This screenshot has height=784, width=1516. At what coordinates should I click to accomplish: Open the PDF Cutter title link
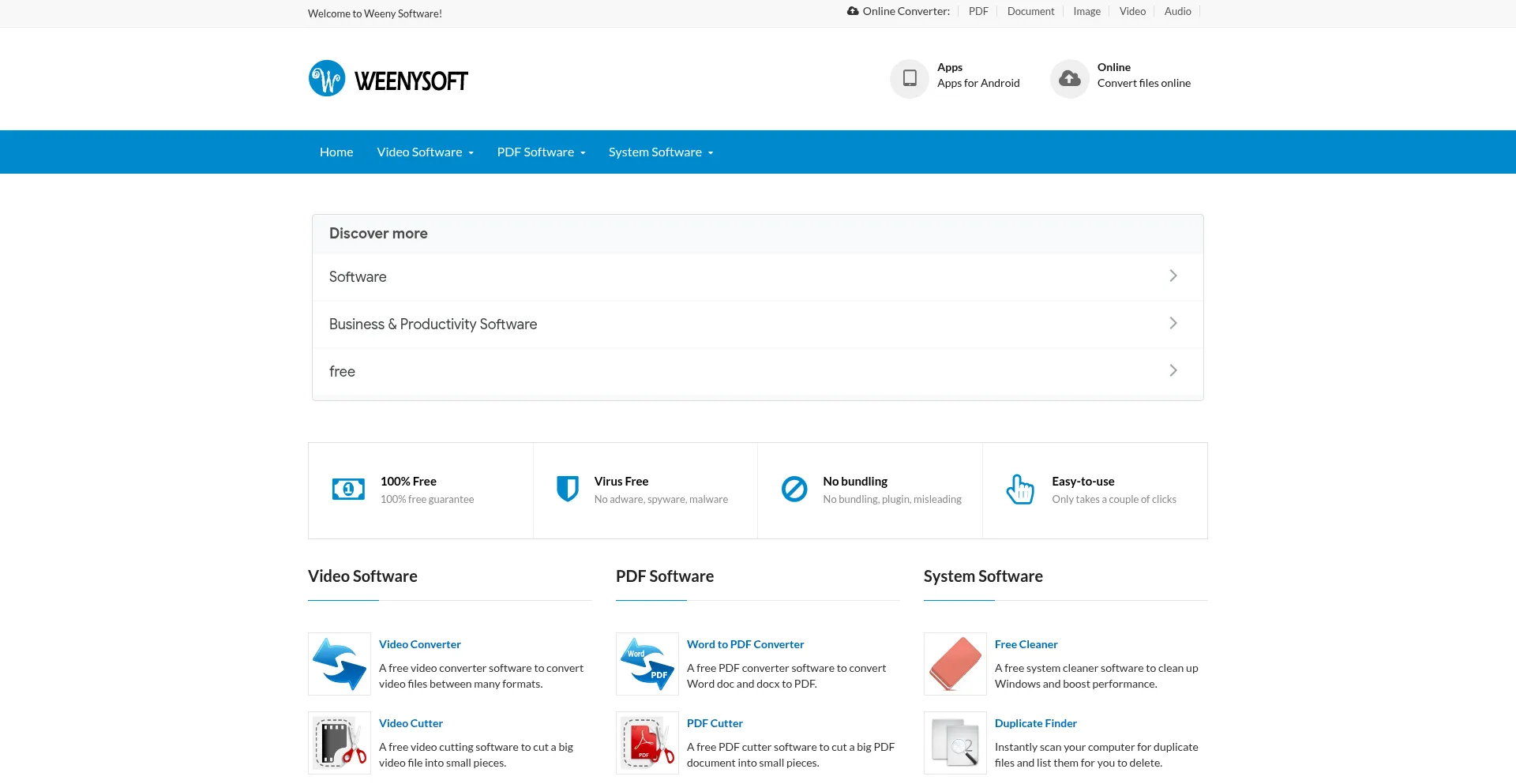coord(715,723)
